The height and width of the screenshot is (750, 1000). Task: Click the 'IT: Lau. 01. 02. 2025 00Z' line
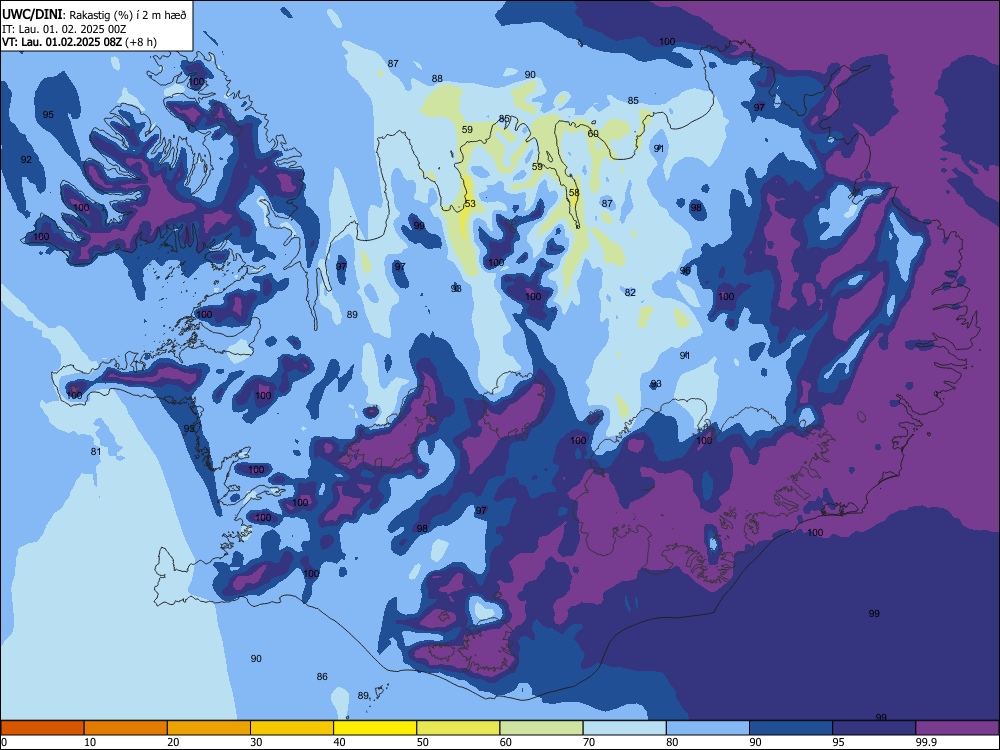pyautogui.click(x=64, y=29)
